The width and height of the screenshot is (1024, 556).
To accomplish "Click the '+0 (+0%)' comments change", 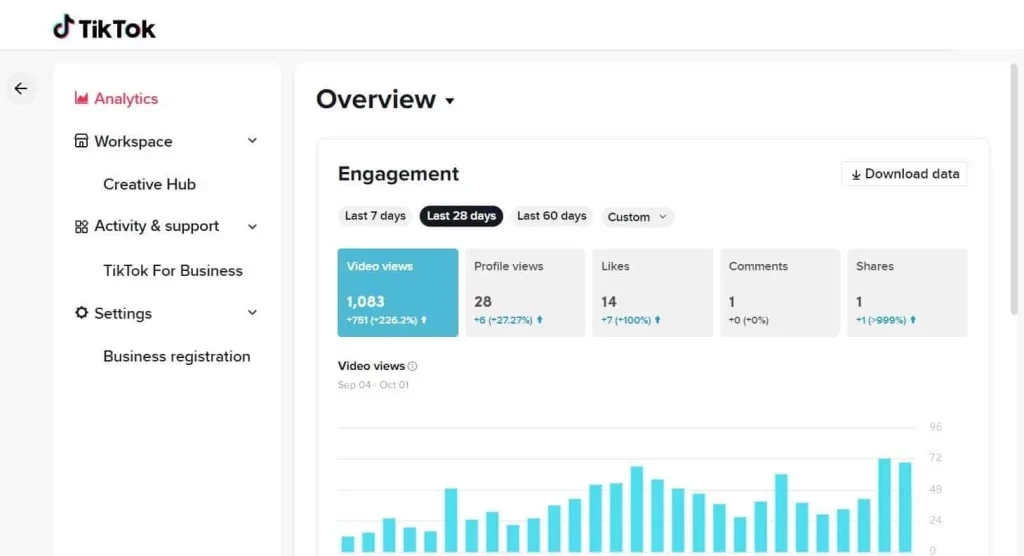I will [x=748, y=320].
